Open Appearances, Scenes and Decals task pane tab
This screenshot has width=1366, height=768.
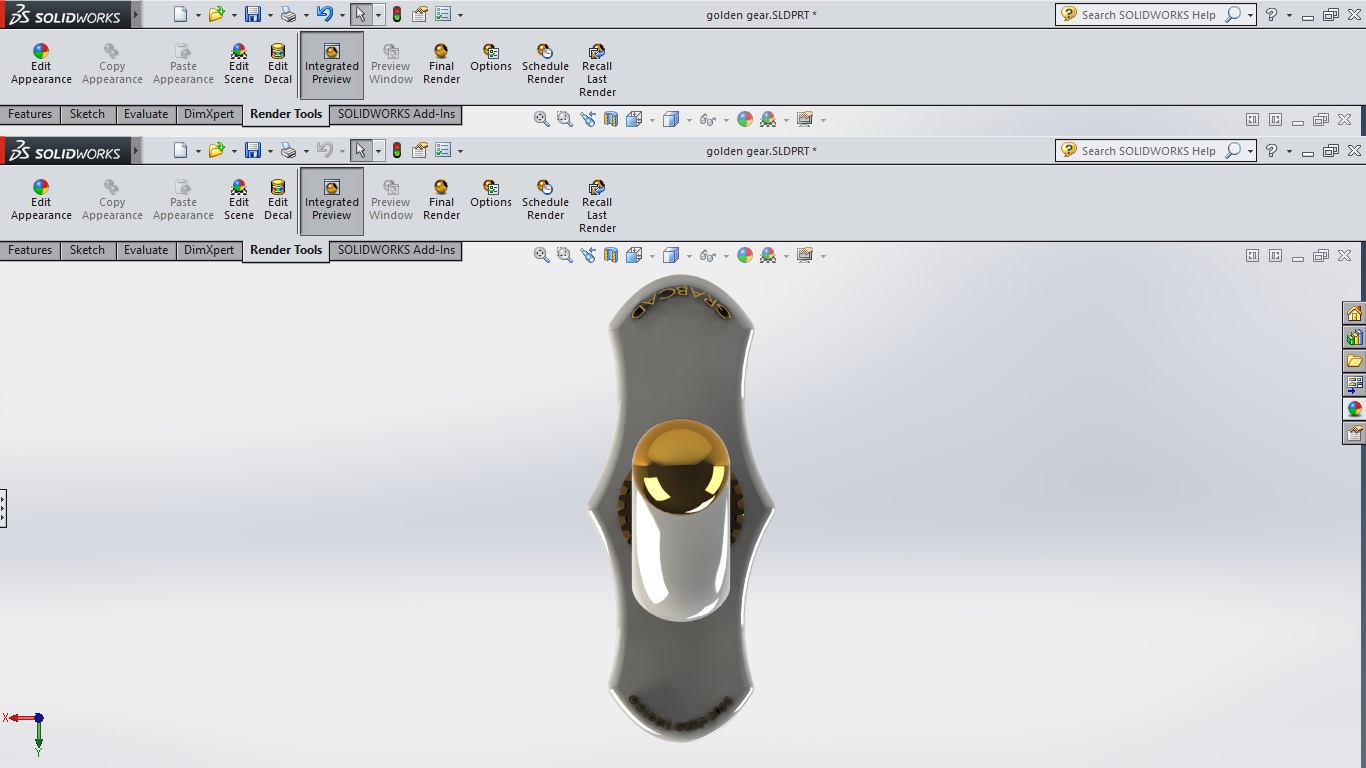1354,409
